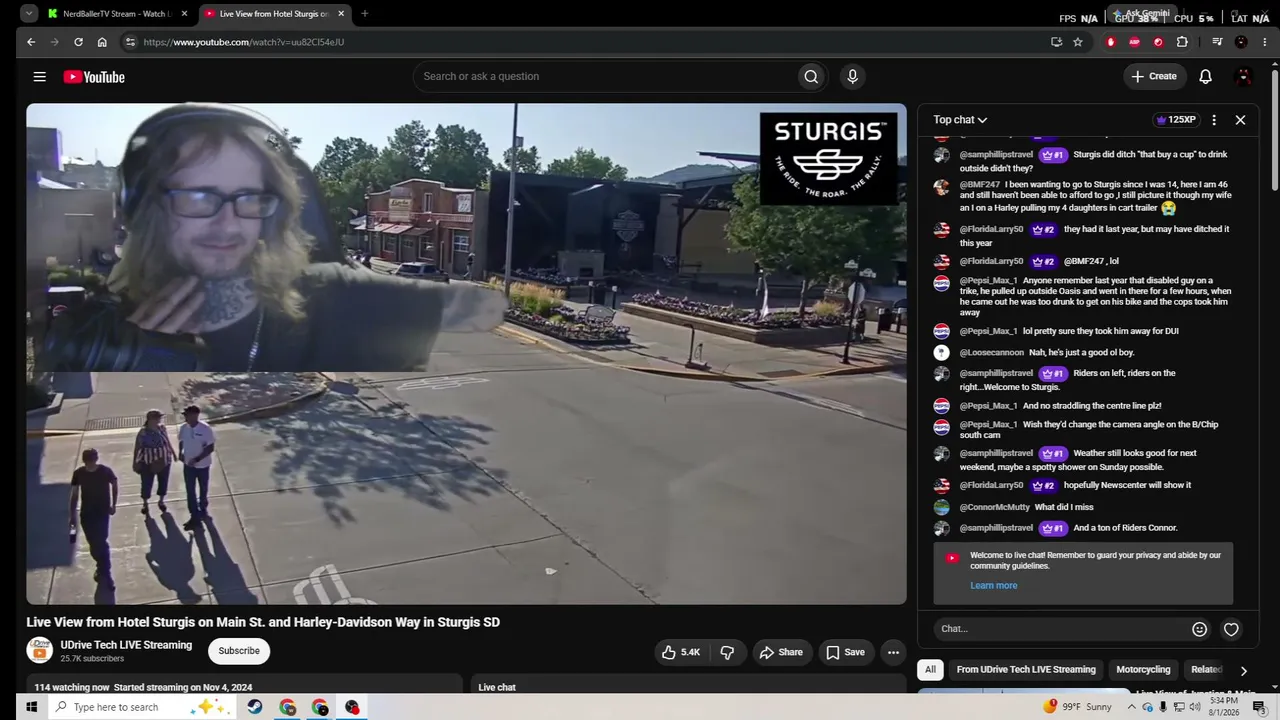Open the browser extensions puzzle icon
Screen dimensions: 1280x720
(1182, 42)
